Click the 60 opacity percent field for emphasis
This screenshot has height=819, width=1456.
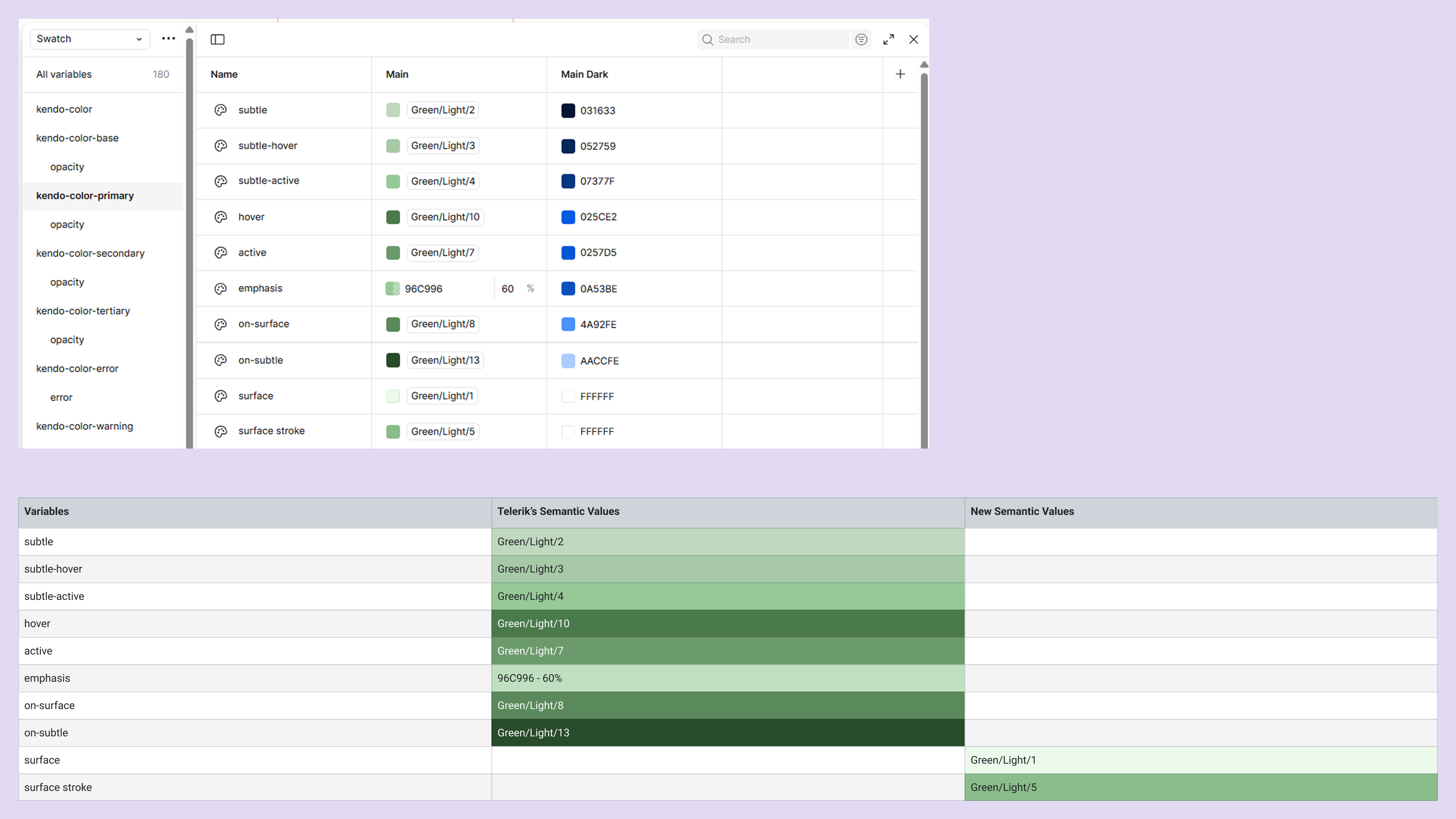[508, 288]
